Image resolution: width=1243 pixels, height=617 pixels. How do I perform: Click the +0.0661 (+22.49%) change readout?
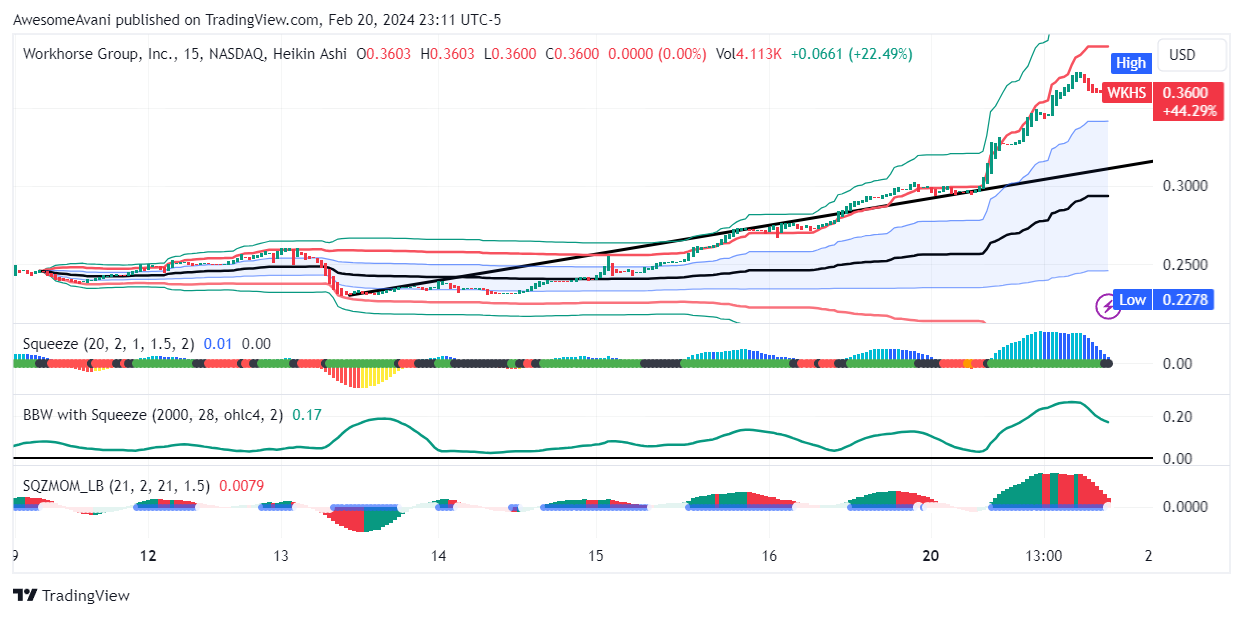[x=851, y=54]
